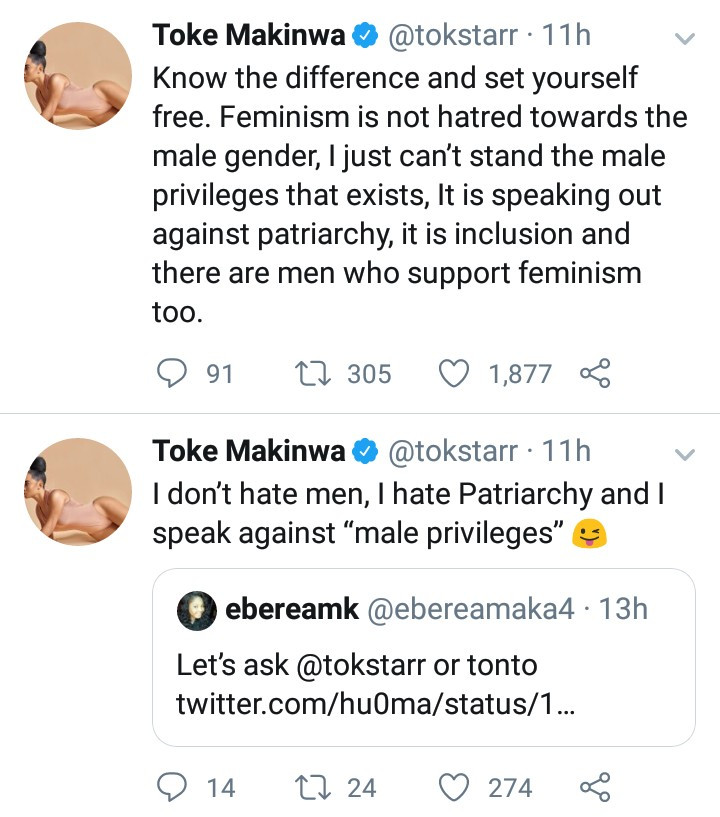
Task: Expand the second tweet's chevron options
Action: (x=685, y=455)
